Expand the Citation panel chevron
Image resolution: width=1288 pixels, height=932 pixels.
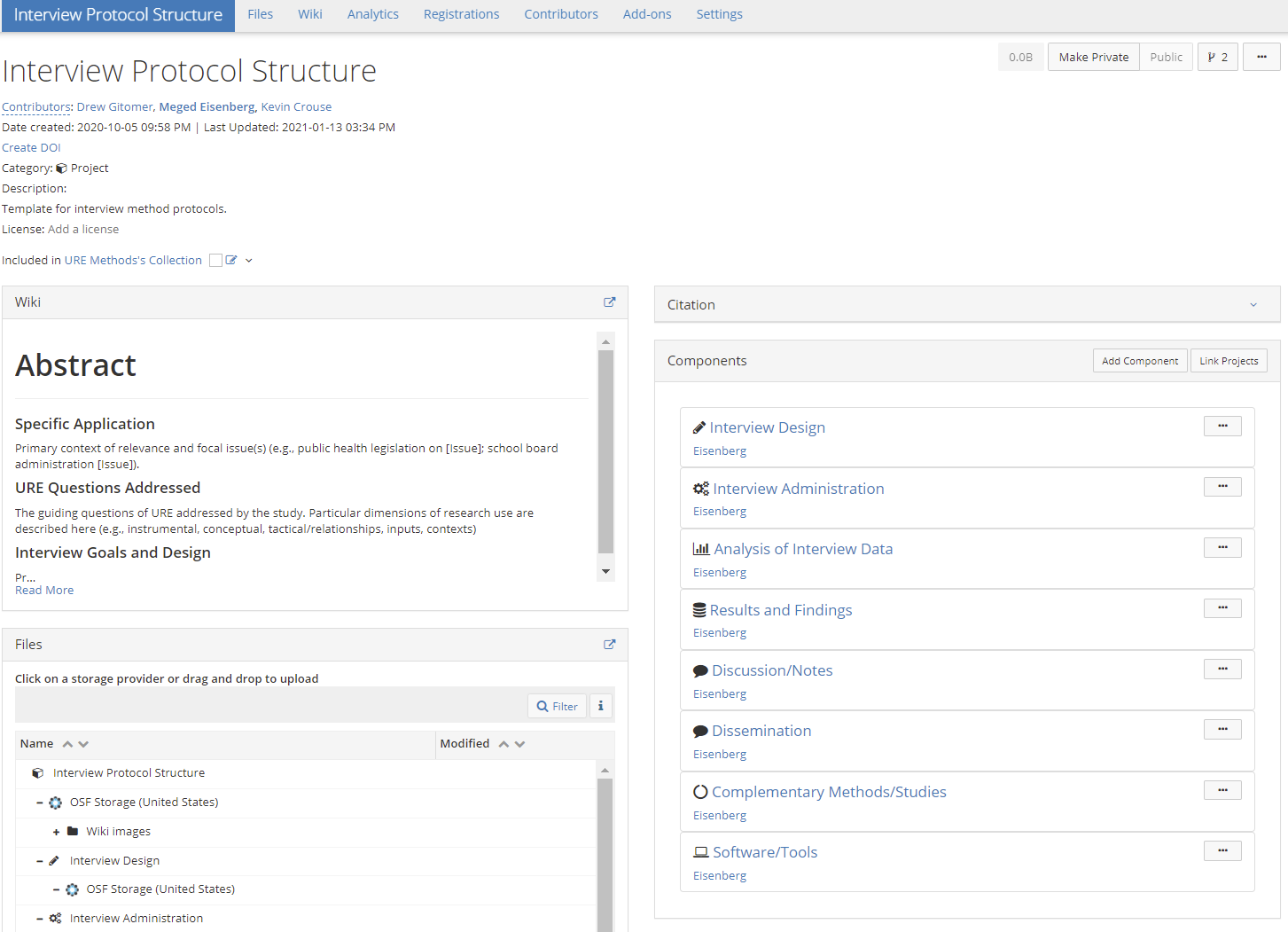pyautogui.click(x=1253, y=305)
